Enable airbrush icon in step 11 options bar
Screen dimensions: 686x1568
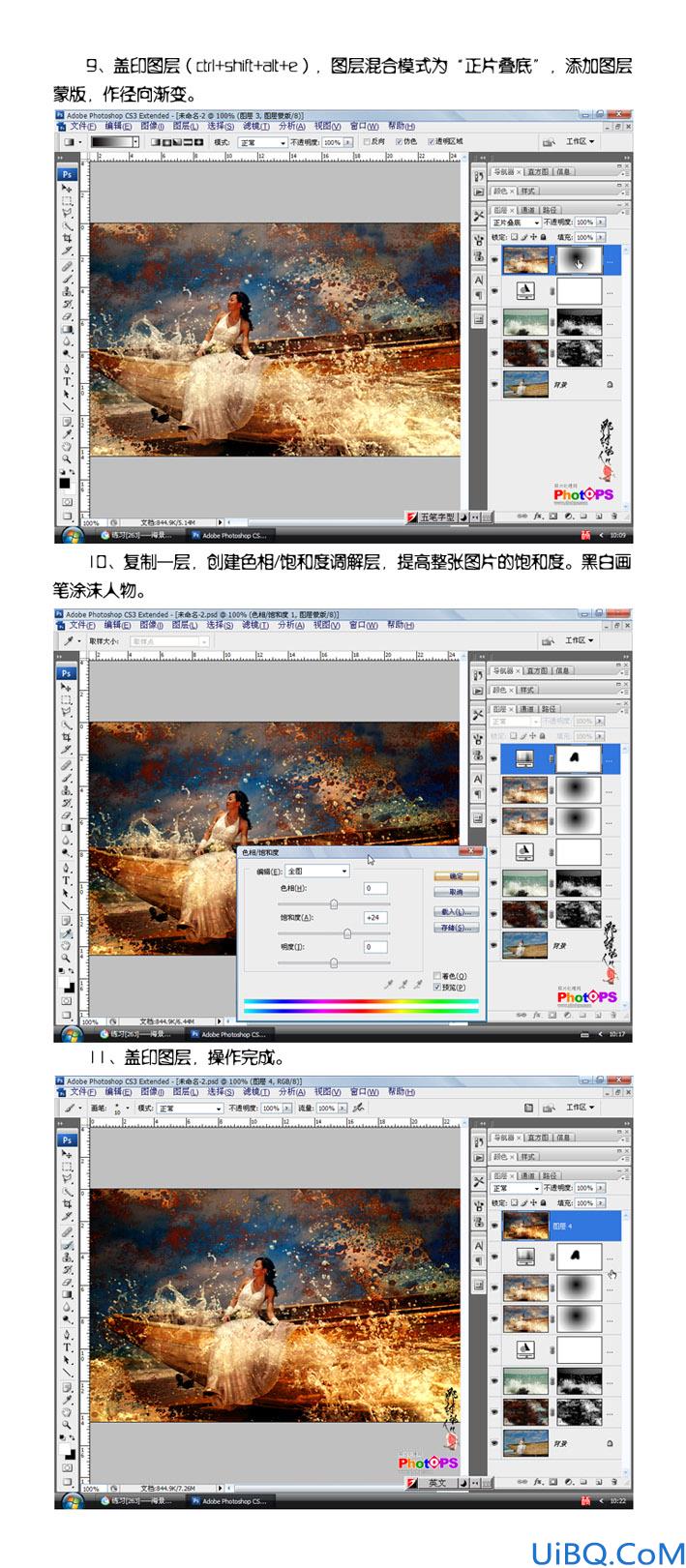click(359, 1108)
